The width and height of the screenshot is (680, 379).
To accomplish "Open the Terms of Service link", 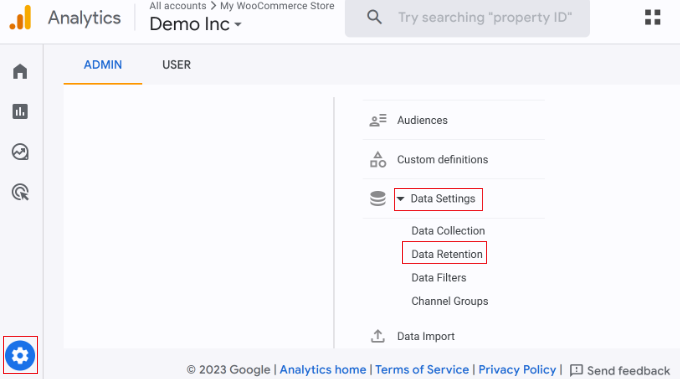I will pyautogui.click(x=422, y=369).
